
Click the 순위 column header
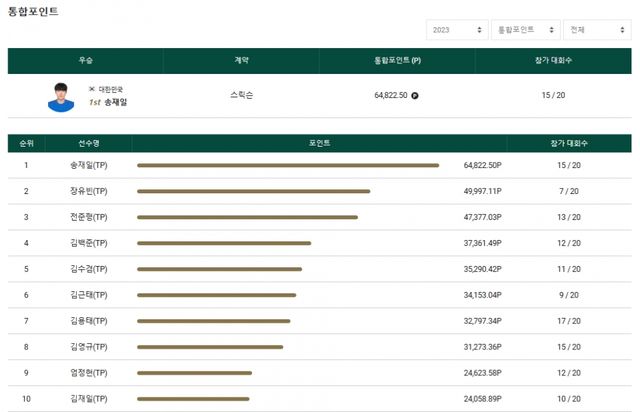pyautogui.click(x=26, y=143)
